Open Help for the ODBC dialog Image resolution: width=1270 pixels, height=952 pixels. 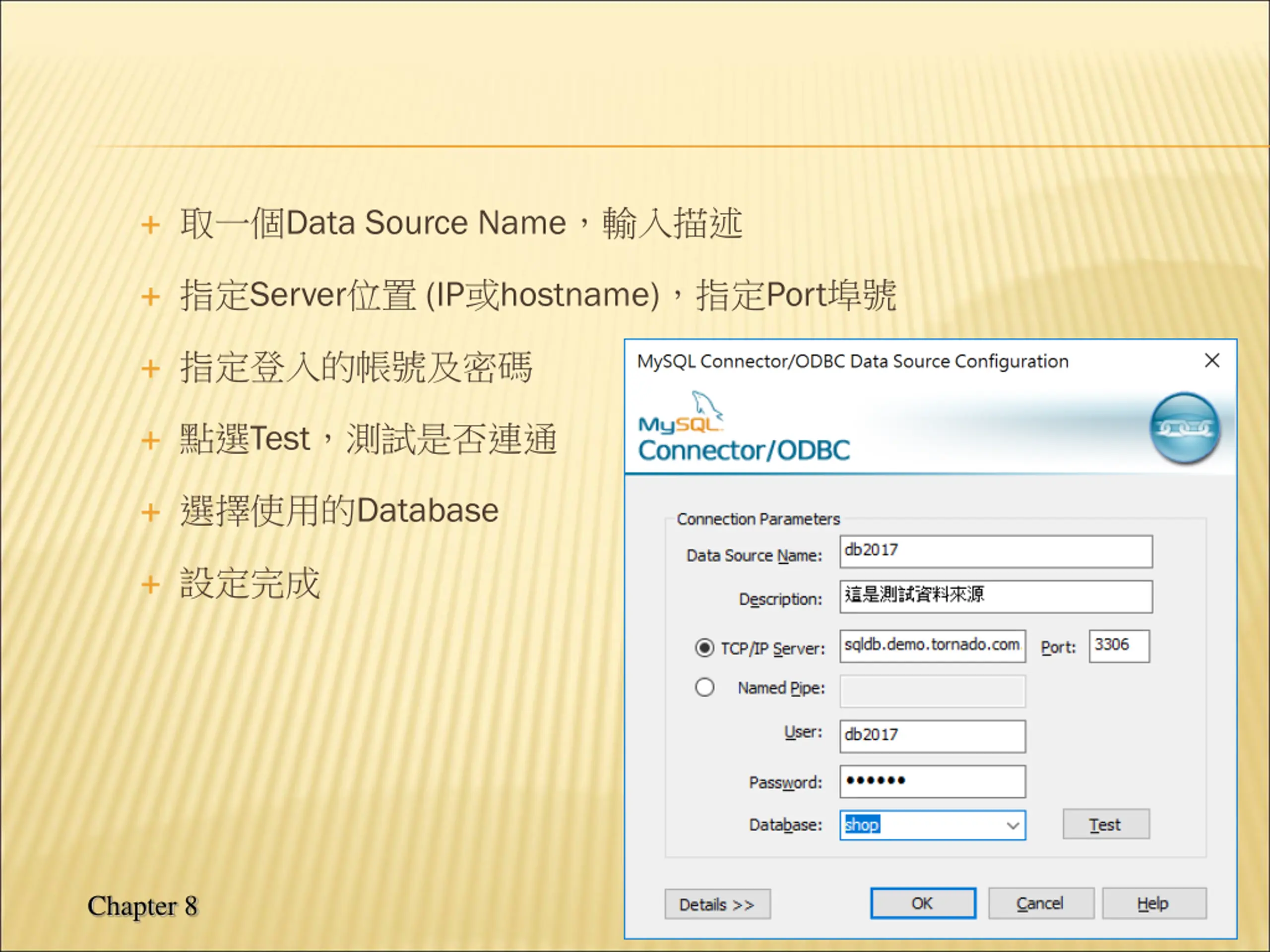1153,903
